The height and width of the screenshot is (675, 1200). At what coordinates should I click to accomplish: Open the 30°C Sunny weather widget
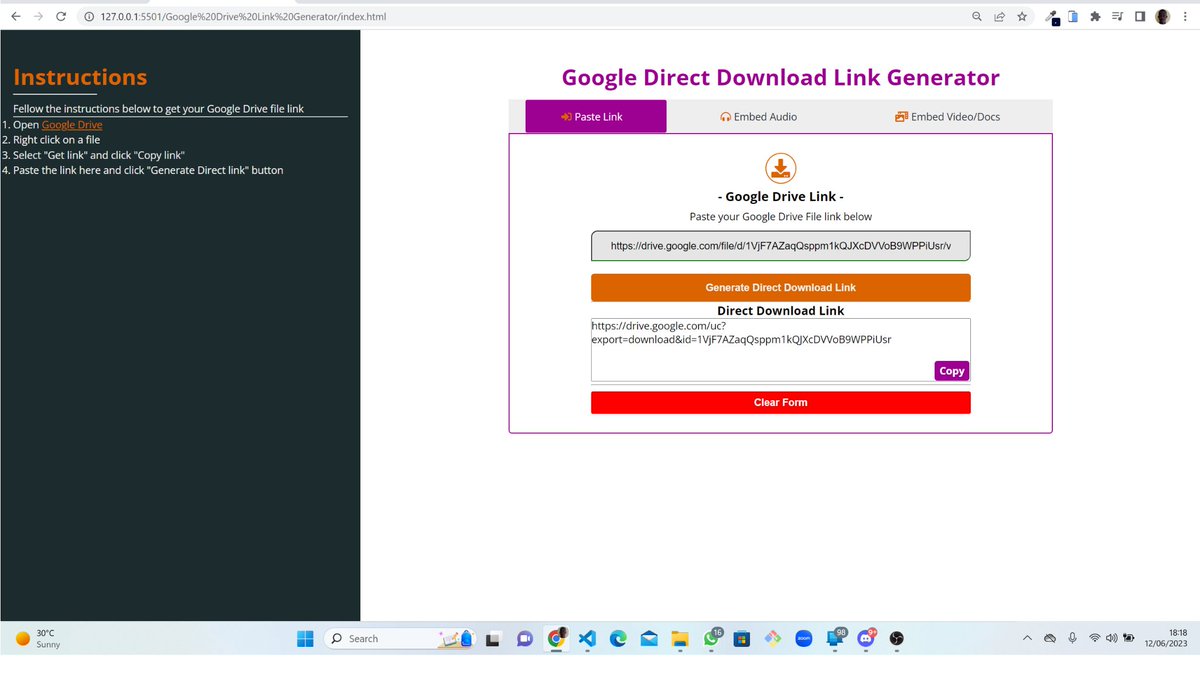point(38,638)
